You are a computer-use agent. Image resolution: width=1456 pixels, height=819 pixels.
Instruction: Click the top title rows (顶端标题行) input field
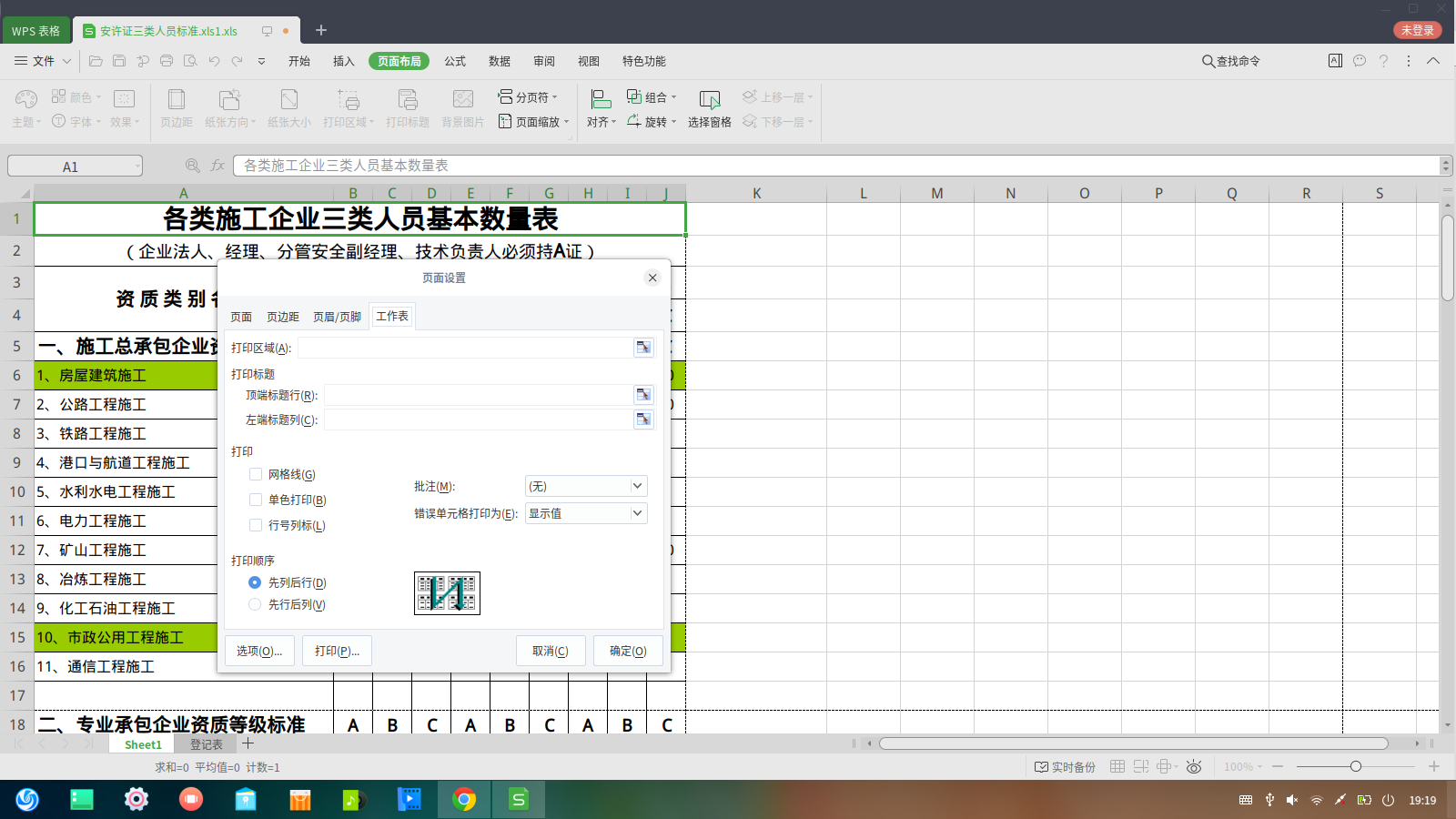(x=478, y=395)
